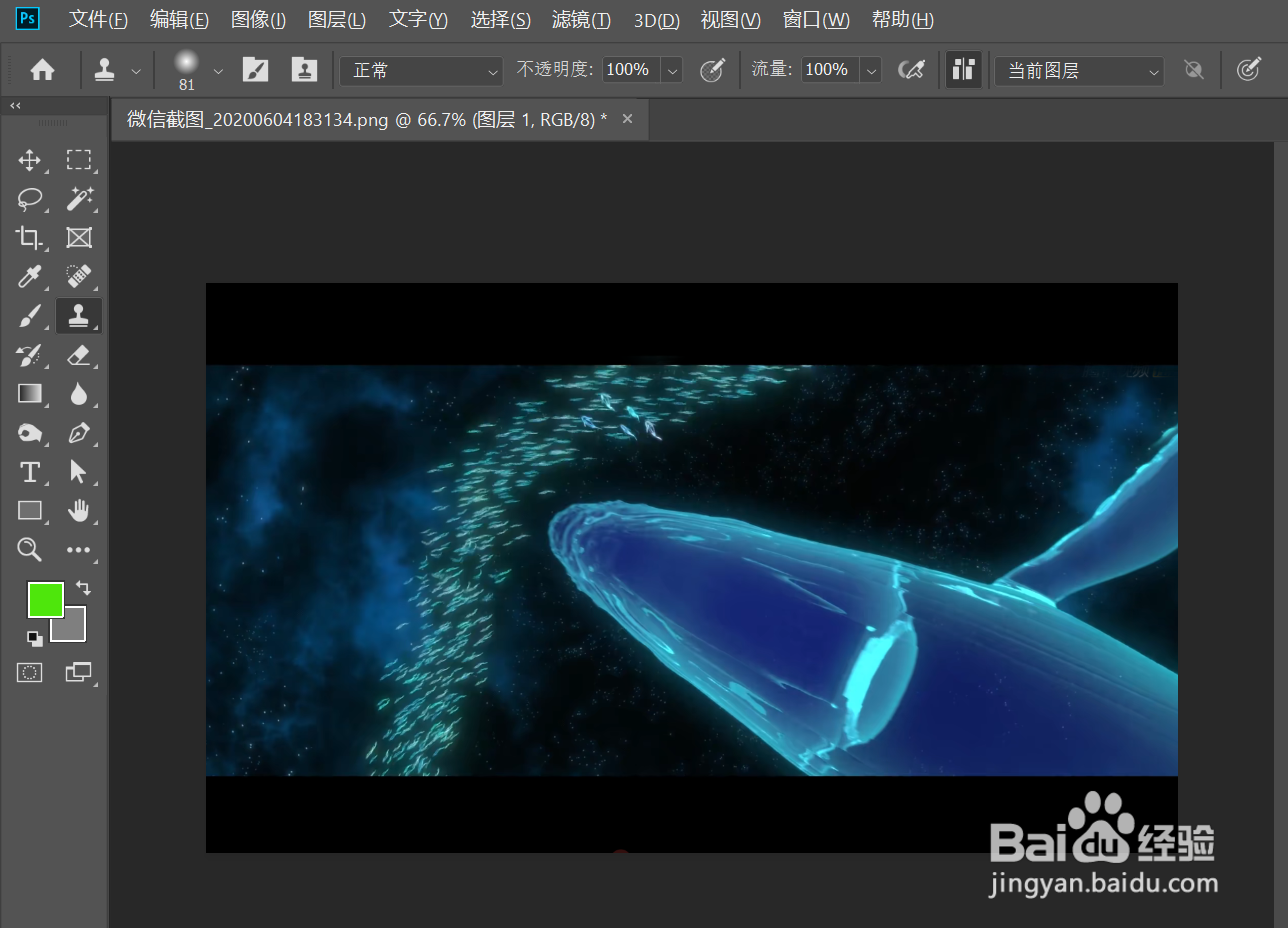Screen dimensions: 1288x928
Task: Swap foreground and background colors
Action: click(83, 589)
